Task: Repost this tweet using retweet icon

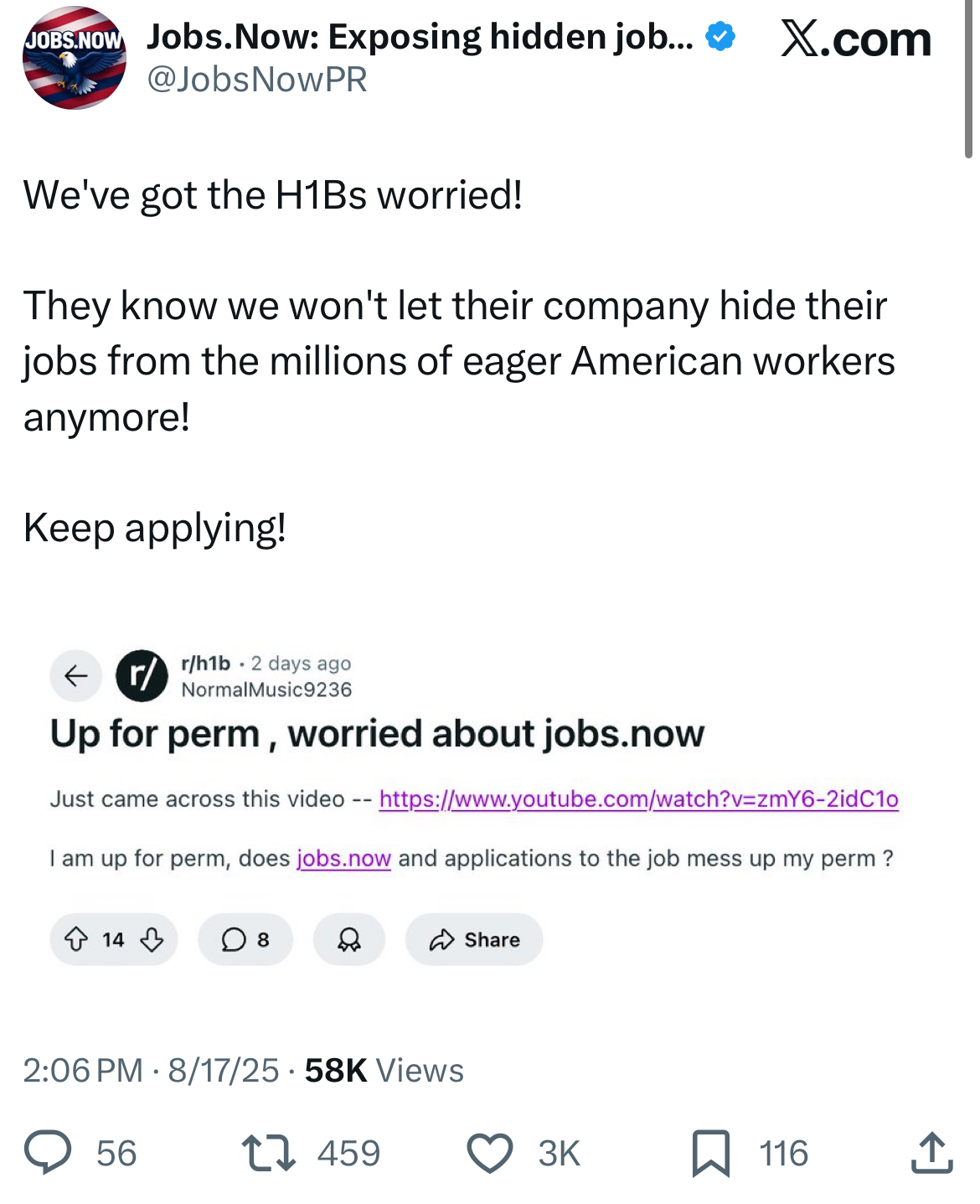Action: 268,1152
